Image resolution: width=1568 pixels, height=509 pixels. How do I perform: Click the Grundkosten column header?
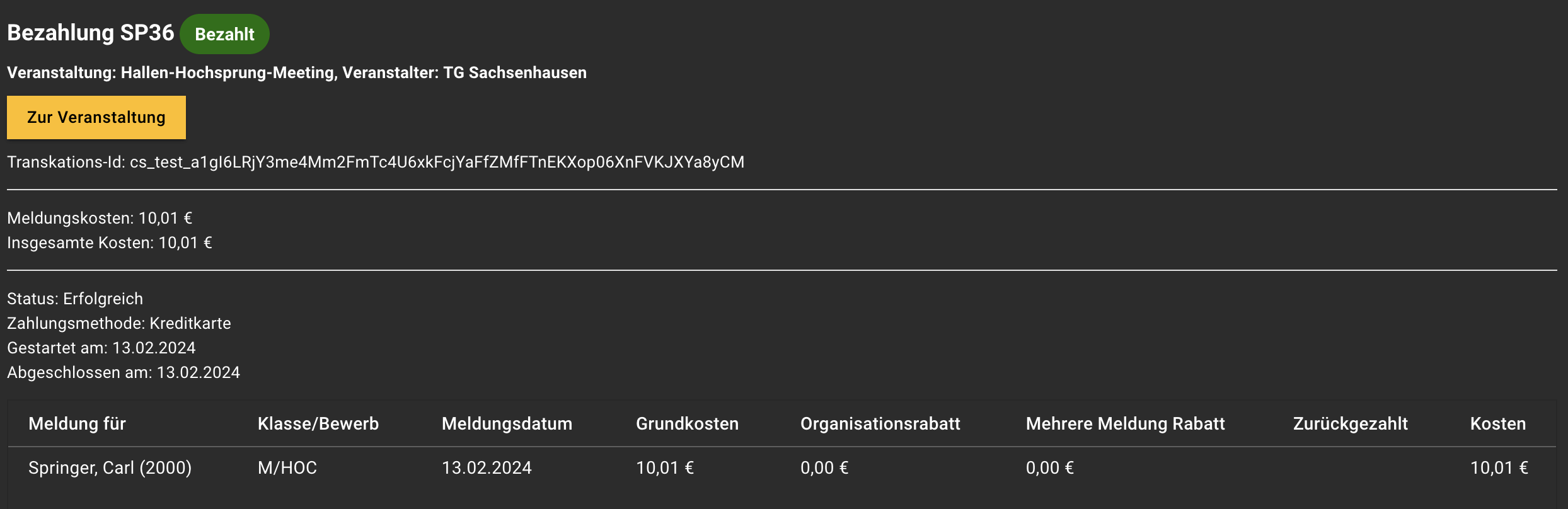point(687,423)
